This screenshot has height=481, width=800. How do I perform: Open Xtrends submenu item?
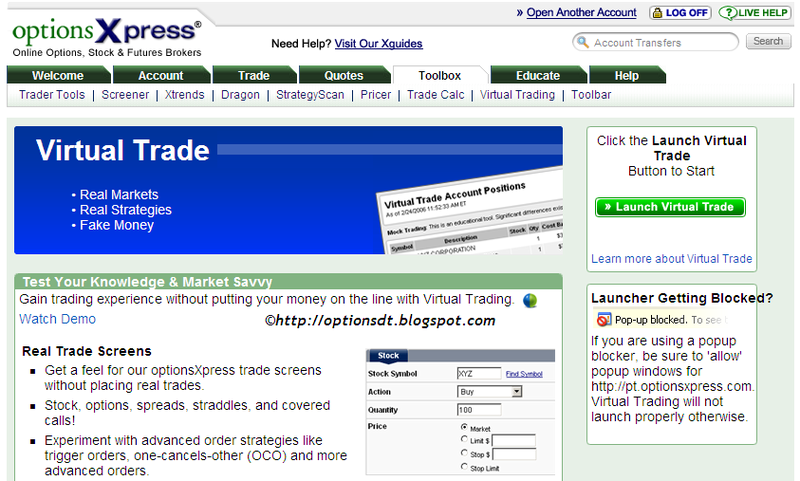tap(184, 95)
